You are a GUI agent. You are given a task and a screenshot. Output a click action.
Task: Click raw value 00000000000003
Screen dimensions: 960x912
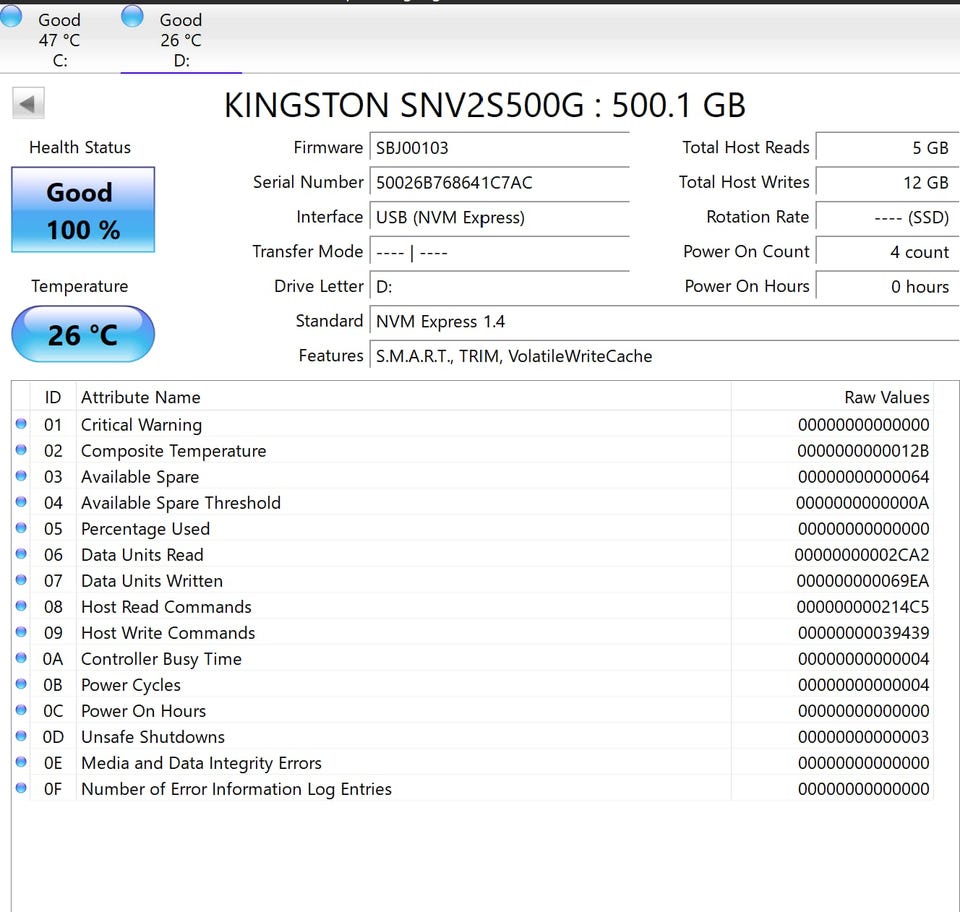coord(863,737)
